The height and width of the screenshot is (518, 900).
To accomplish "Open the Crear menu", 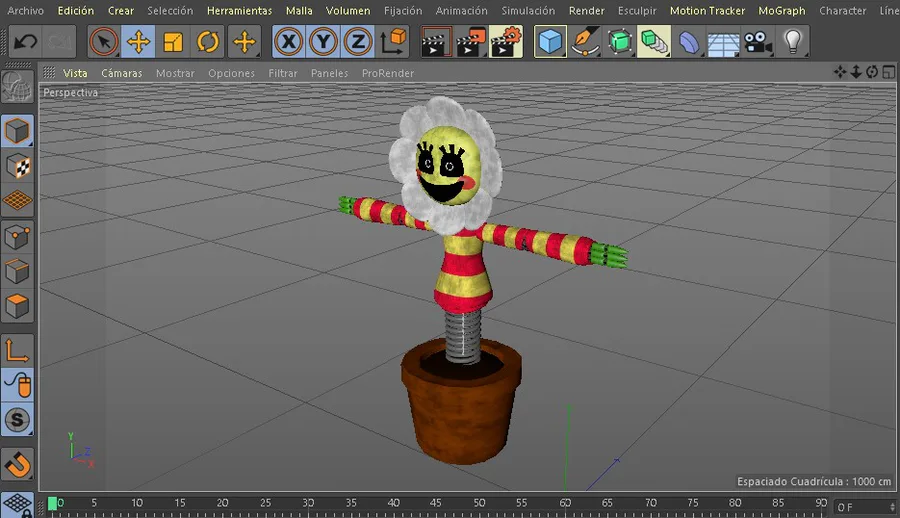I will (121, 10).
